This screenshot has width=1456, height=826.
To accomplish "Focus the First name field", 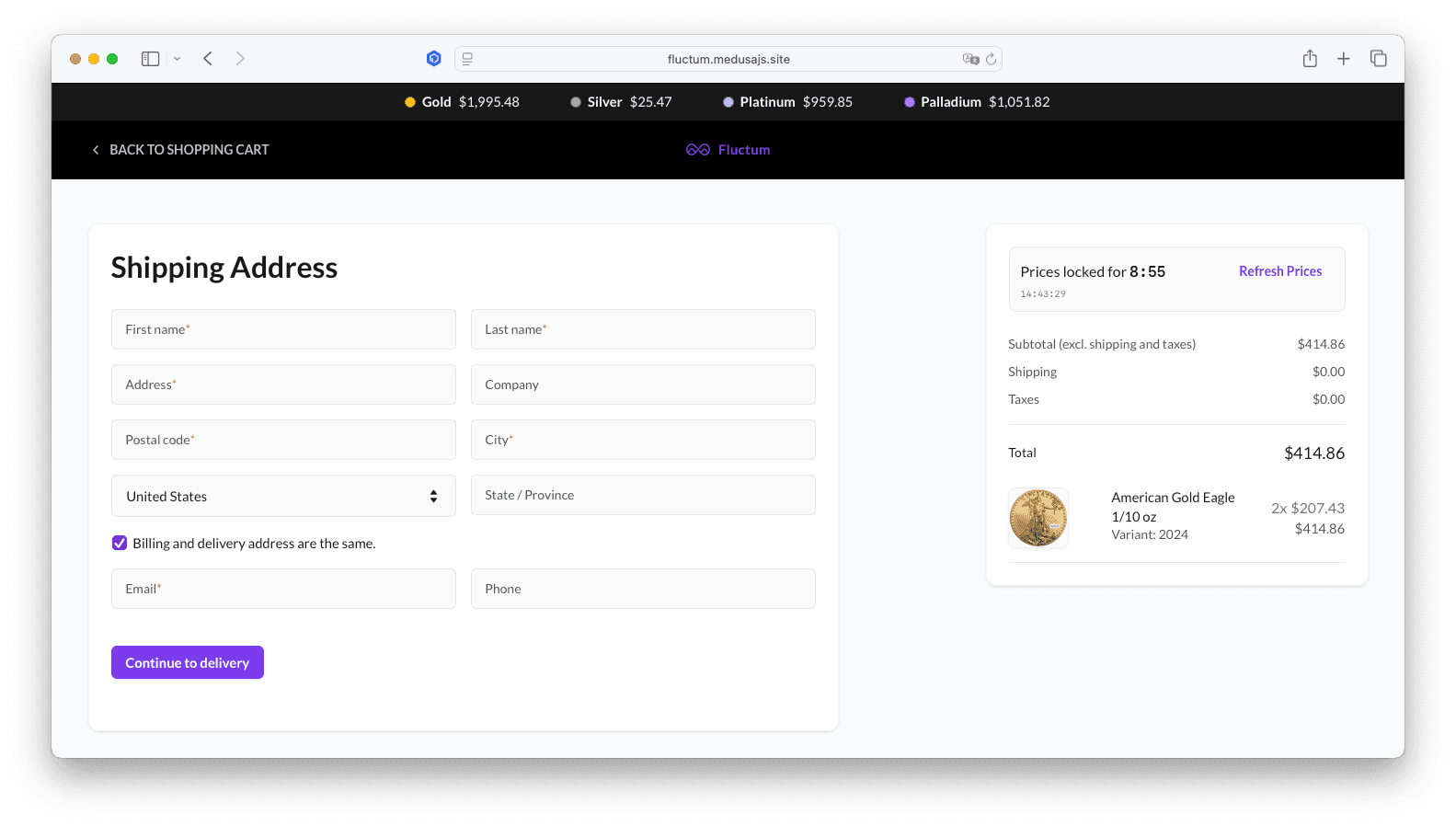I will coord(283,329).
